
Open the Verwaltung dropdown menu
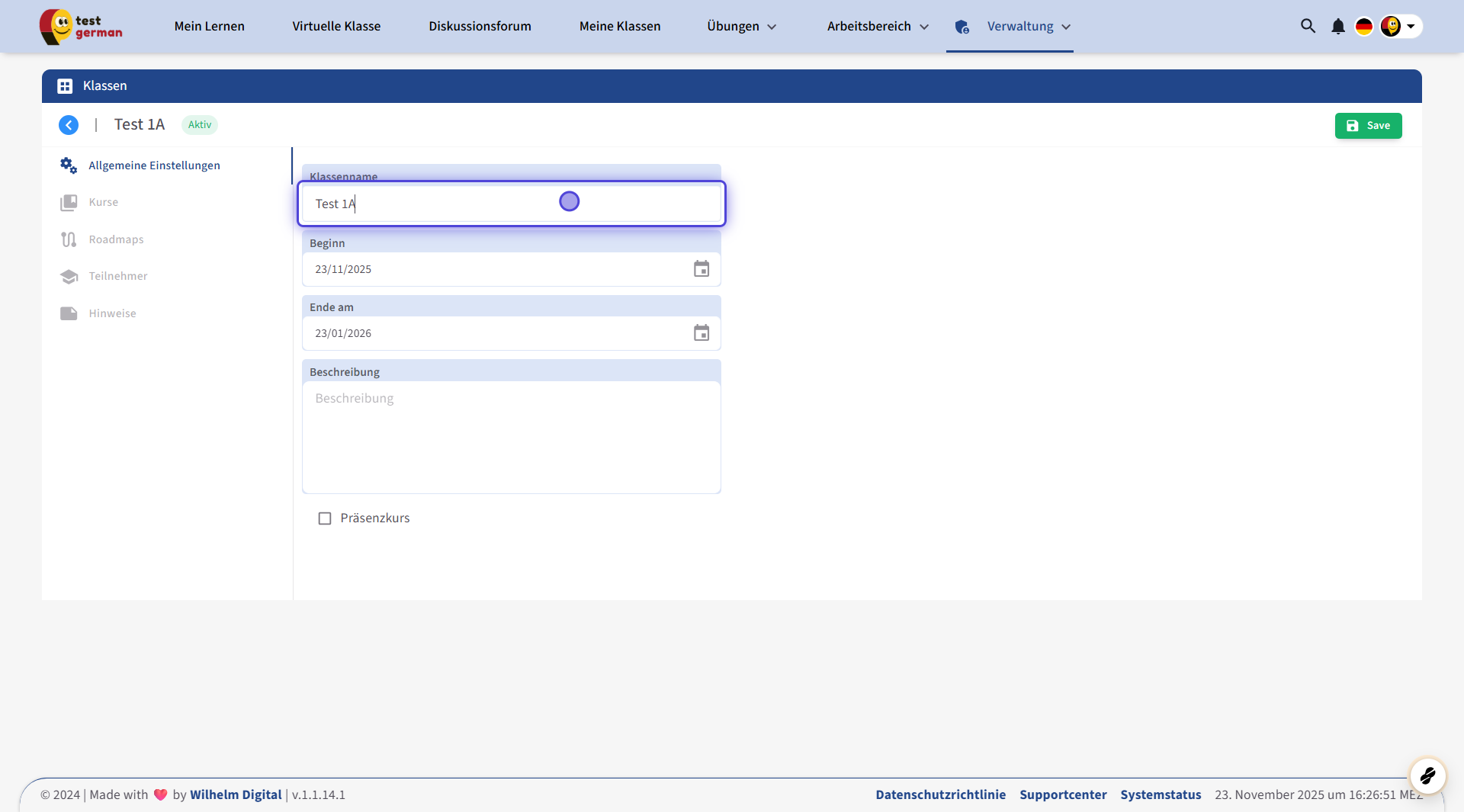[1028, 27]
